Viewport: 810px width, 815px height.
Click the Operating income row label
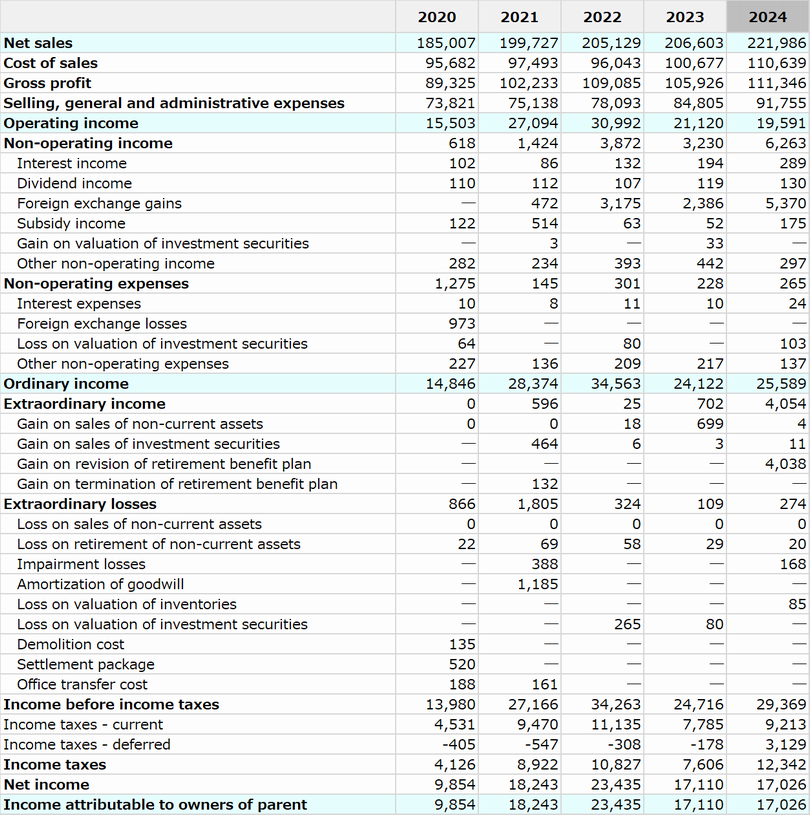tap(71, 123)
